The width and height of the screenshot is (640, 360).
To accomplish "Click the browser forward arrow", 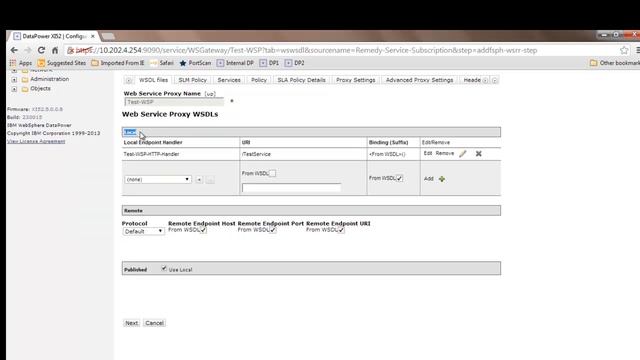I will click(28, 50).
